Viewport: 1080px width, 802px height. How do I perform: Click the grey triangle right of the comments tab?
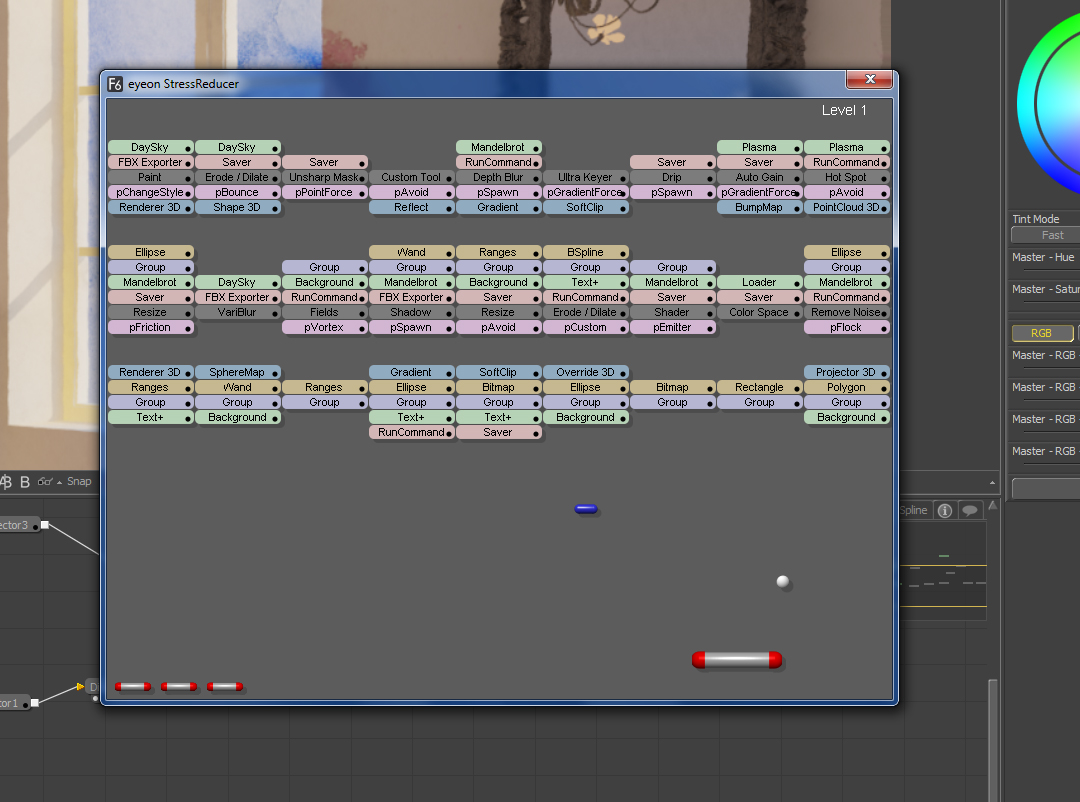coord(993,506)
